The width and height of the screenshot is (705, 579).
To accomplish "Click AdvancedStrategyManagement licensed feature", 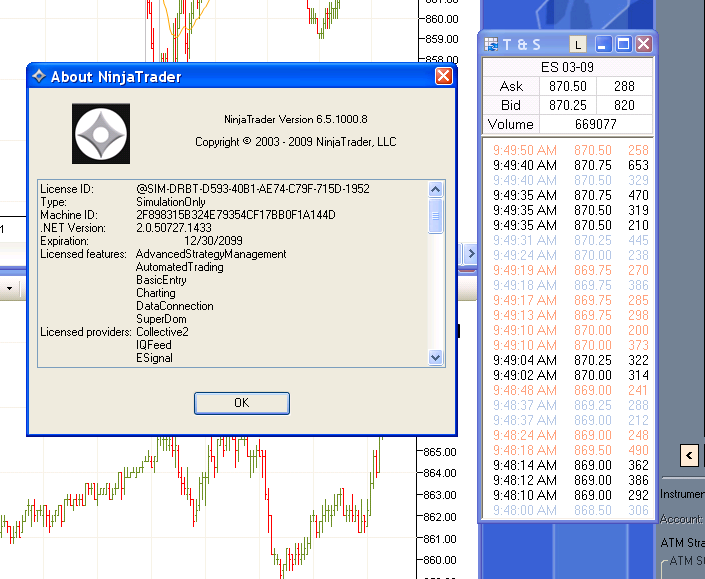I will [x=211, y=254].
